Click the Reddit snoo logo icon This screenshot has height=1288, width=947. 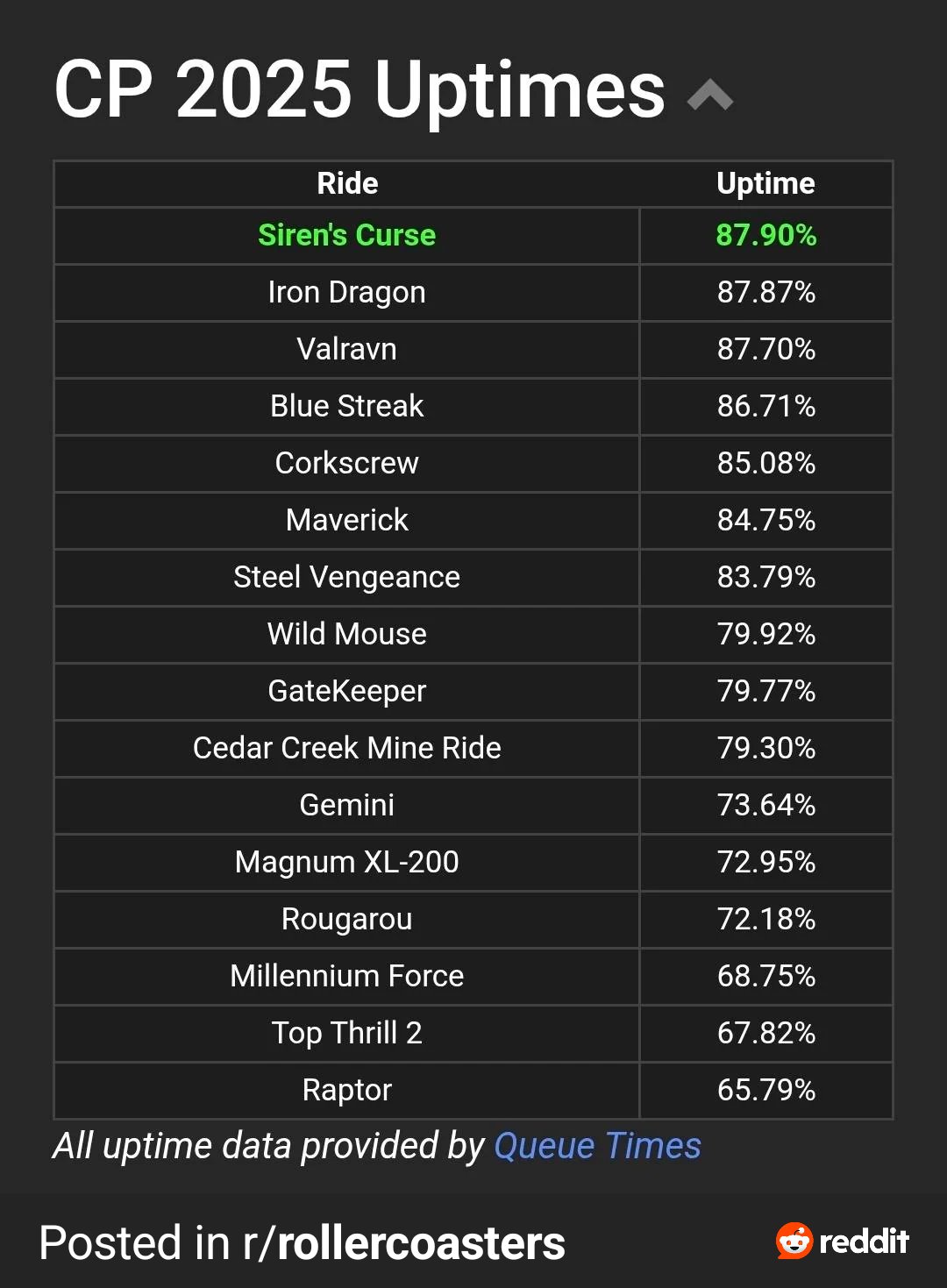click(x=794, y=1241)
